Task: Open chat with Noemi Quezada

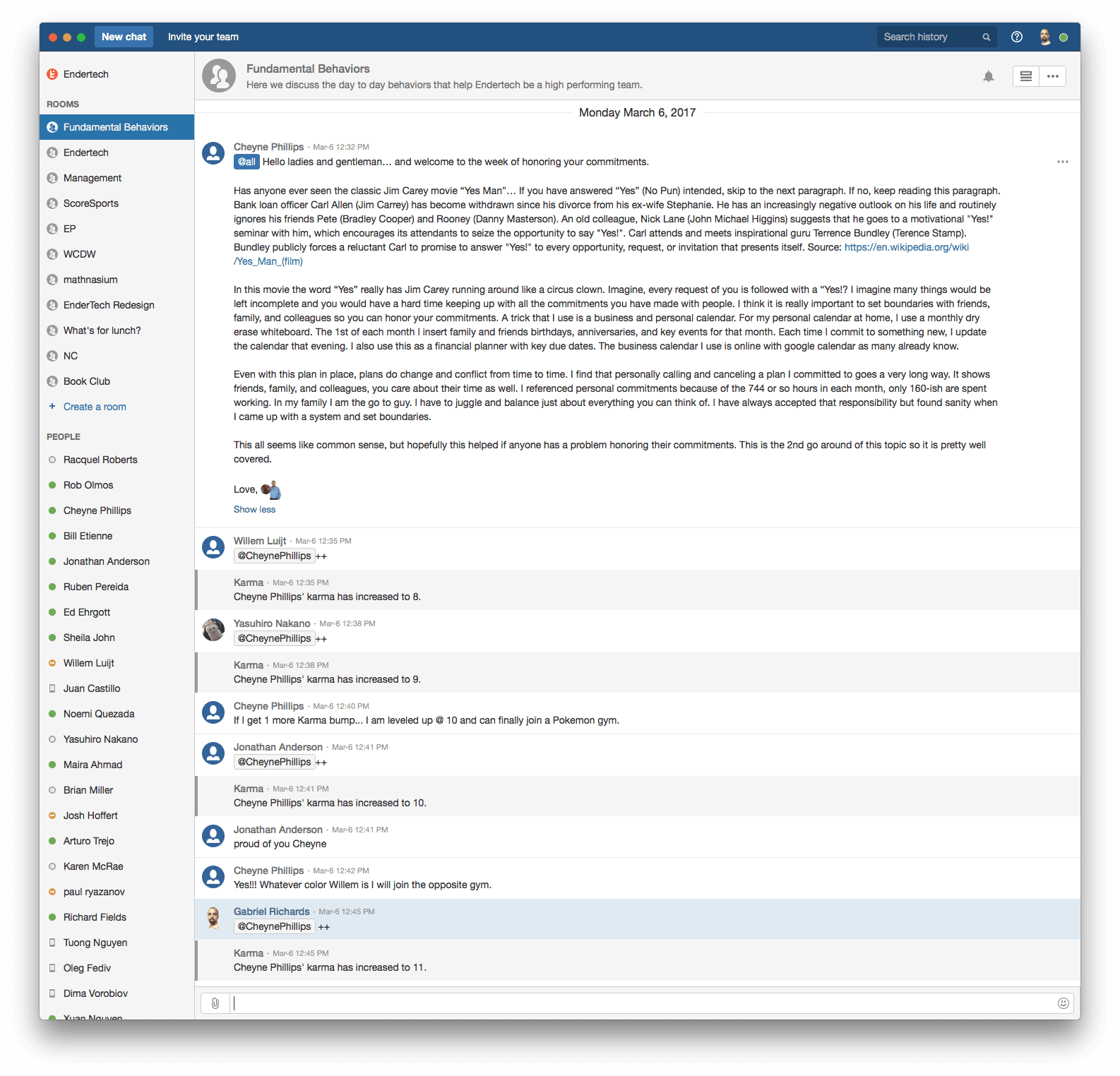Action: point(117,714)
